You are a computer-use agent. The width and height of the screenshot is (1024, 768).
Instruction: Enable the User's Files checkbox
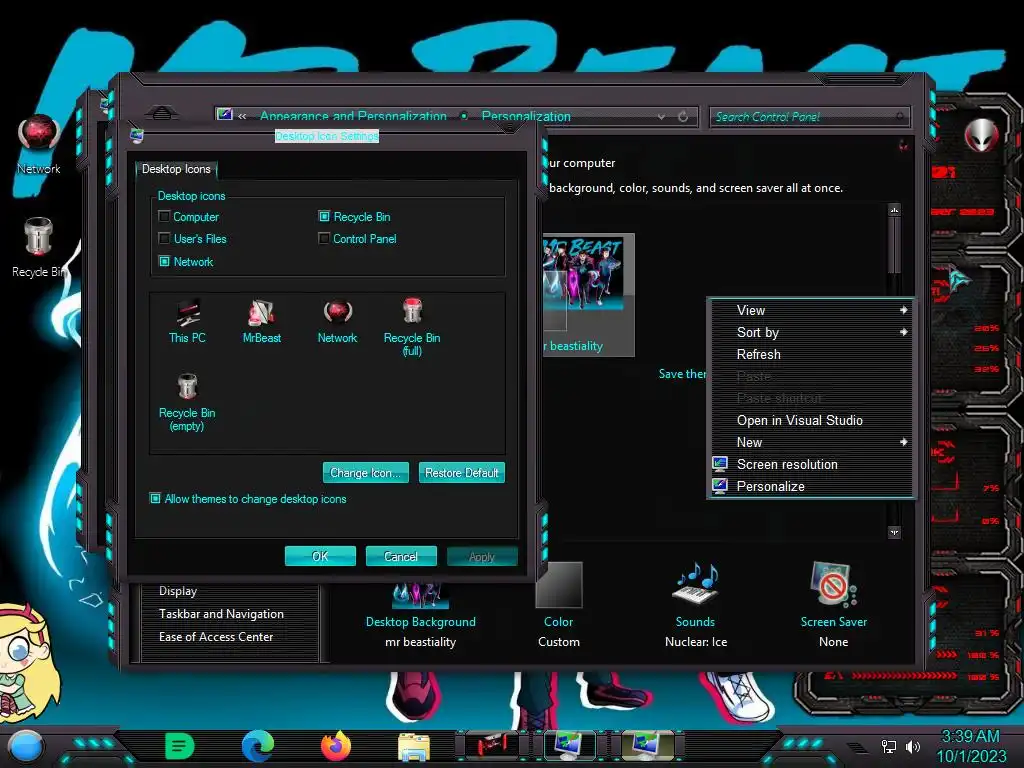(x=165, y=238)
